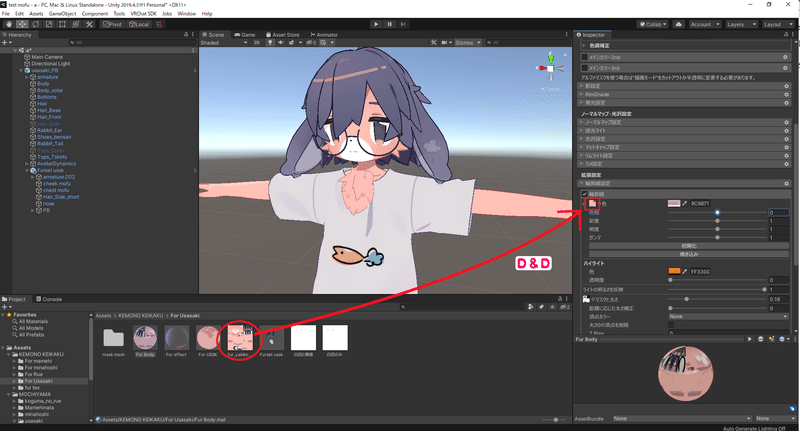The height and width of the screenshot is (431, 800).
Task: Play the Fur Body material preview
Action: (x=749, y=339)
